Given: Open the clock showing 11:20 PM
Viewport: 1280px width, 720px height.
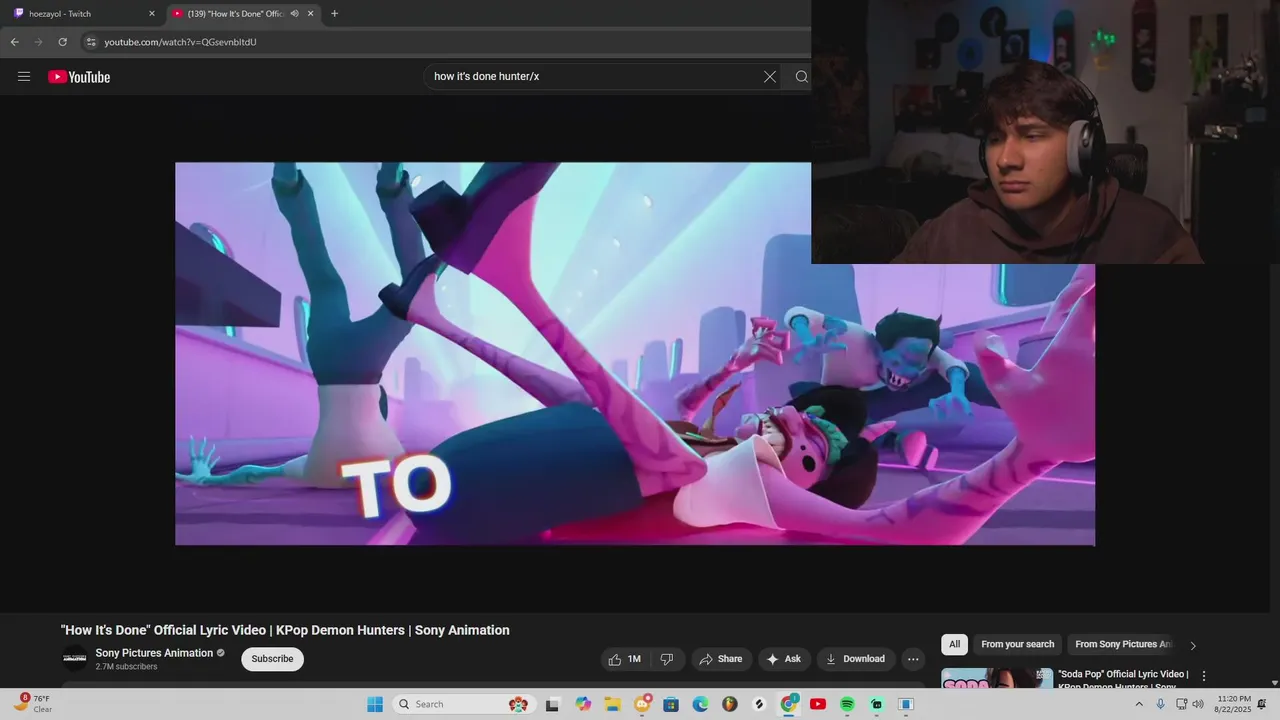Looking at the screenshot, I should pyautogui.click(x=1234, y=704).
